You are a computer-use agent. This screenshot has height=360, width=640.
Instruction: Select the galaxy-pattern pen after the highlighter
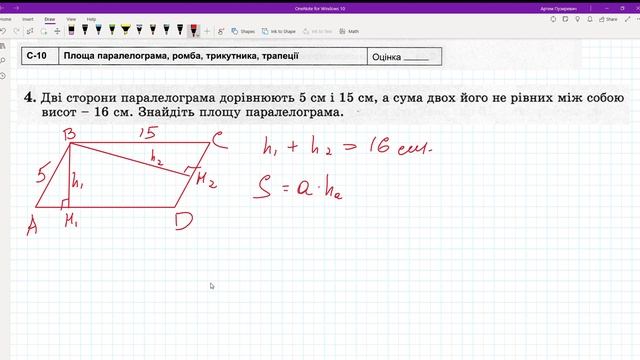coord(139,30)
